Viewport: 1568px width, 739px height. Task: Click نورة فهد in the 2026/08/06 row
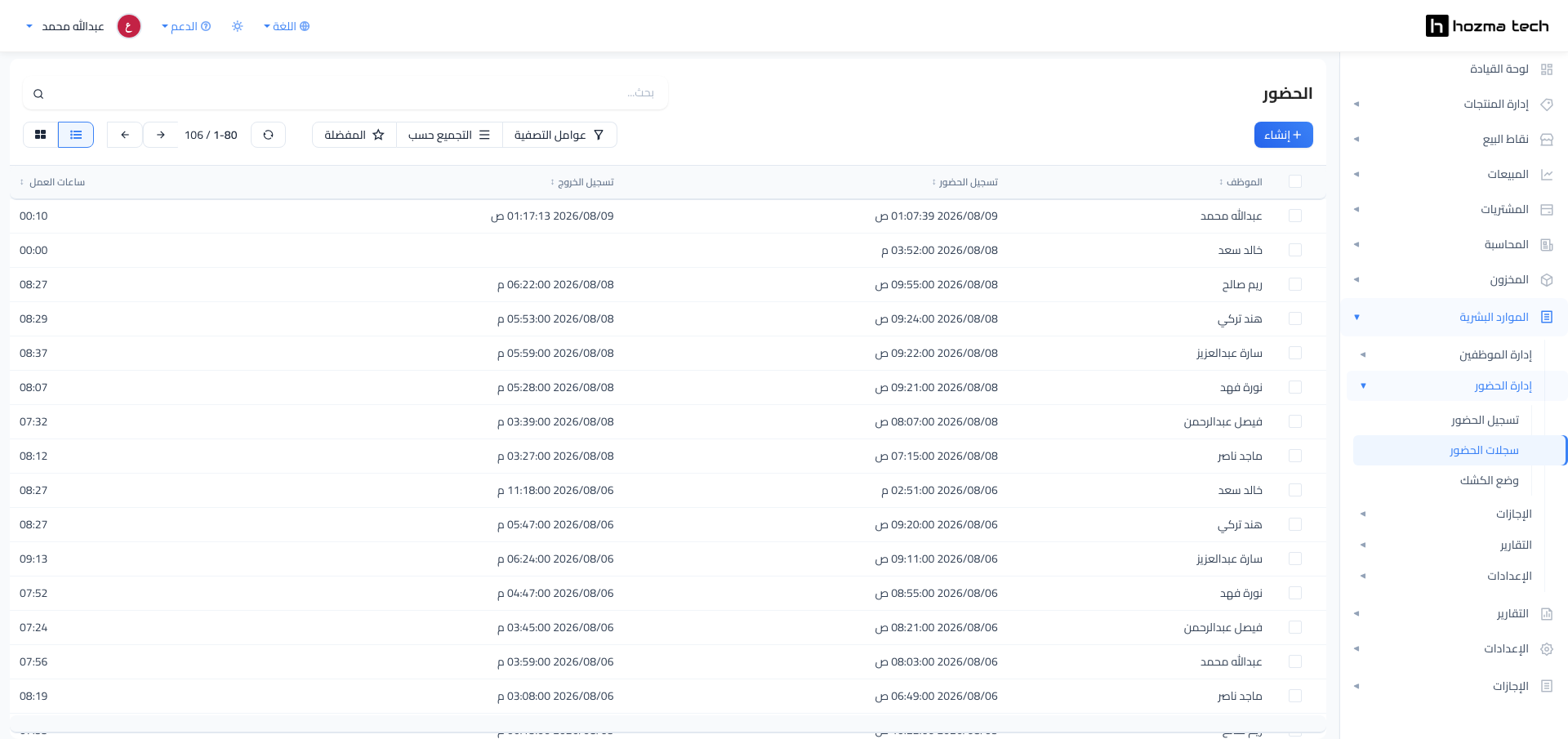[1241, 593]
